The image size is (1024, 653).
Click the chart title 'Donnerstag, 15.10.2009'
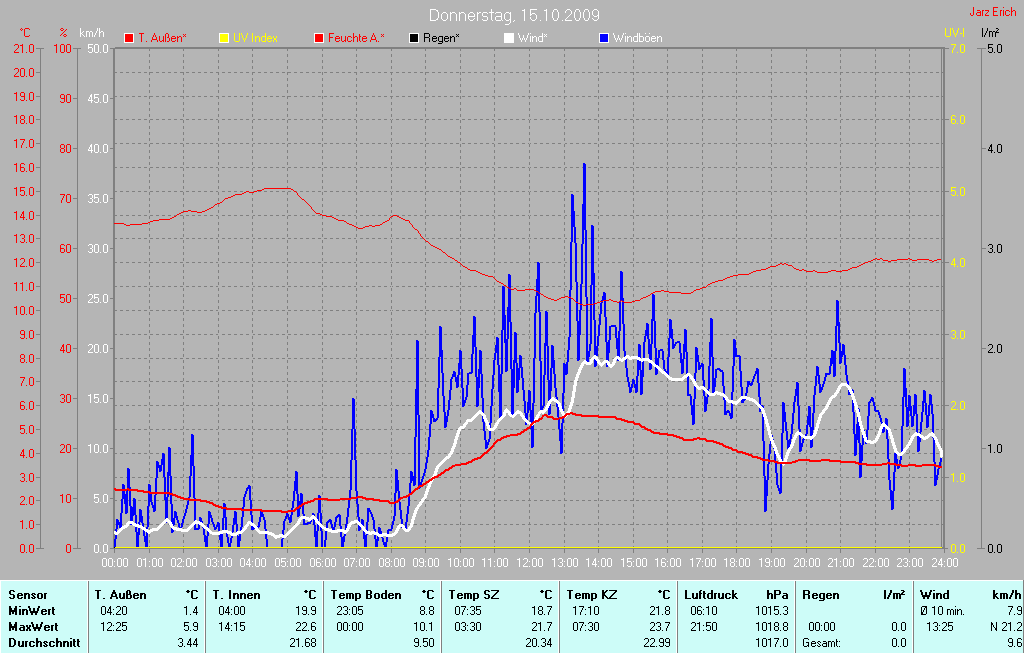point(514,15)
